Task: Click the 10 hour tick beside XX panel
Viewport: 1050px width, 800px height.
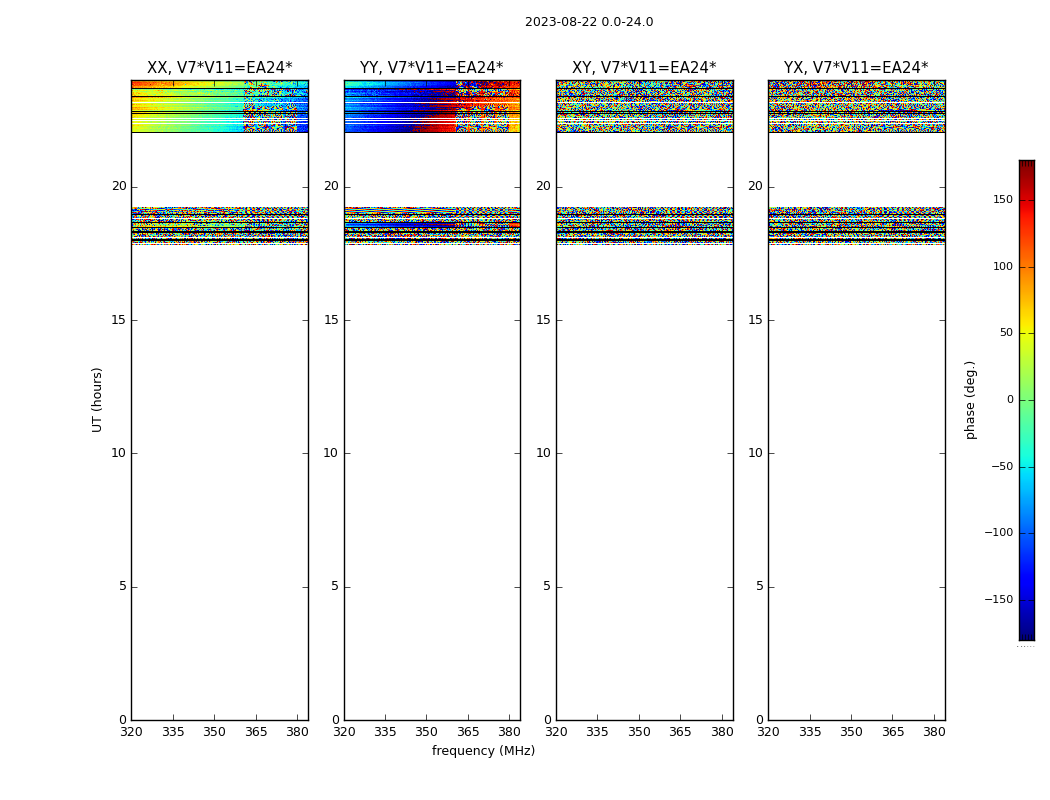Action: 119,453
